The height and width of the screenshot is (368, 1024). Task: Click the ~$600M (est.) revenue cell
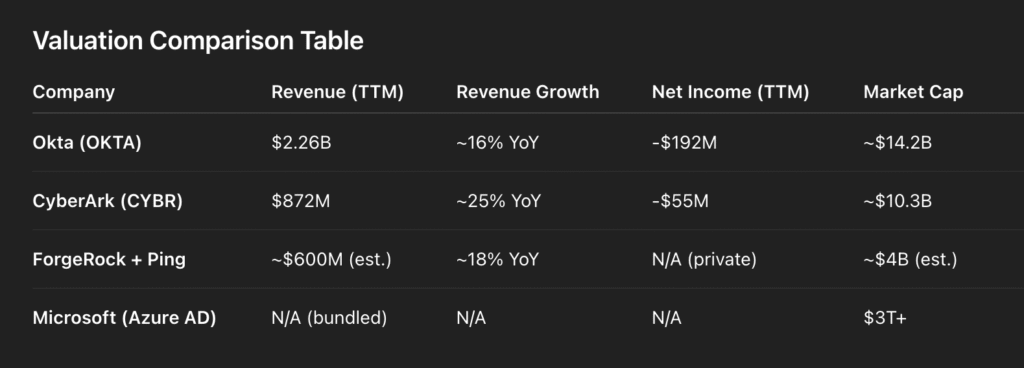pos(331,259)
